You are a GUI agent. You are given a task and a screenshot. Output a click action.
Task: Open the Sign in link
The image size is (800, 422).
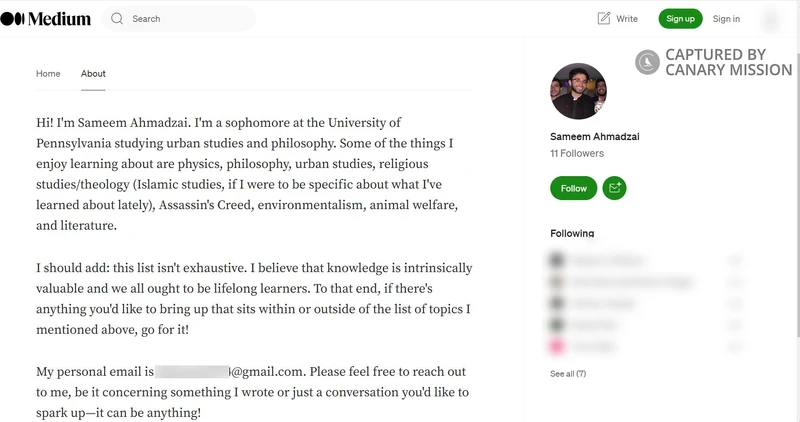[726, 19]
